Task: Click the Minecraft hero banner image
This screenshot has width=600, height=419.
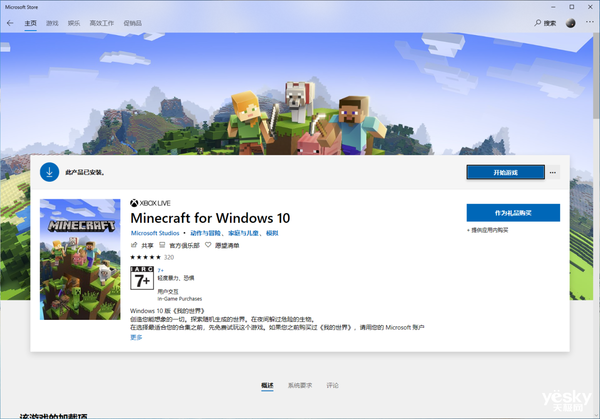Action: pos(297,94)
